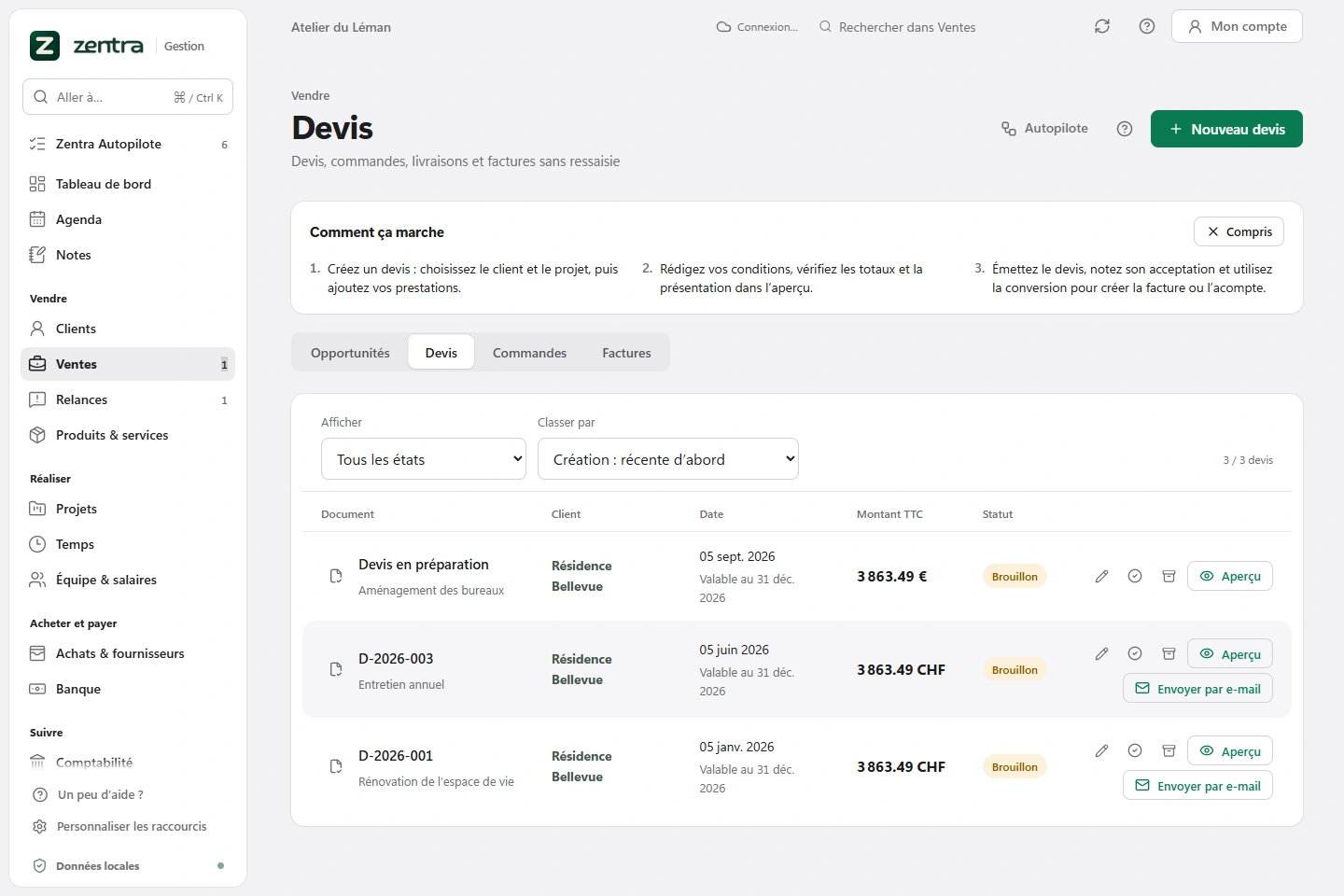
Task: Archive quote D-2026-003
Action: (x=1169, y=653)
